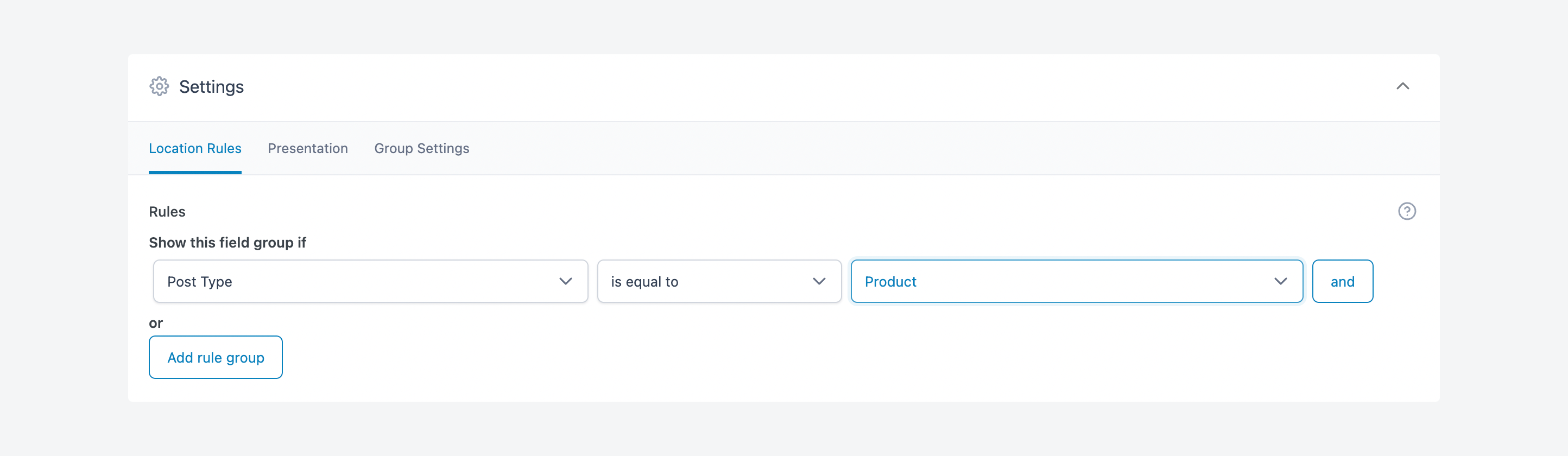Click the chevron arrow in Product select
This screenshot has height=456, width=1568.
(x=1280, y=281)
